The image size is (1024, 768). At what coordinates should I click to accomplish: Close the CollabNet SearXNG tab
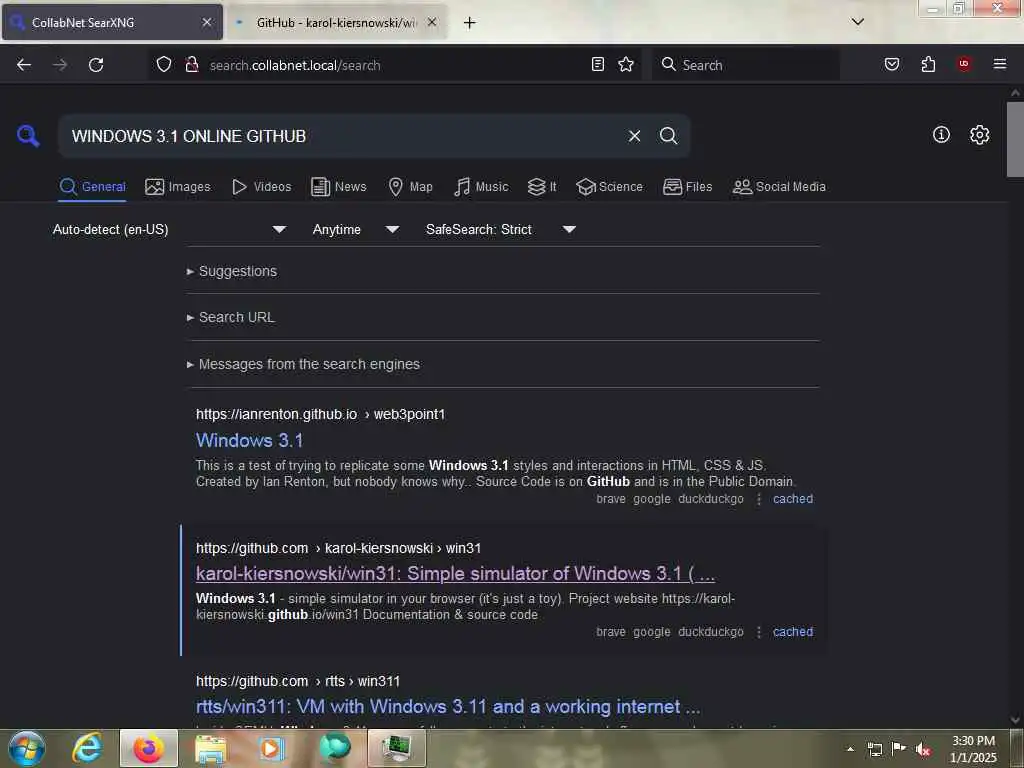coord(206,22)
